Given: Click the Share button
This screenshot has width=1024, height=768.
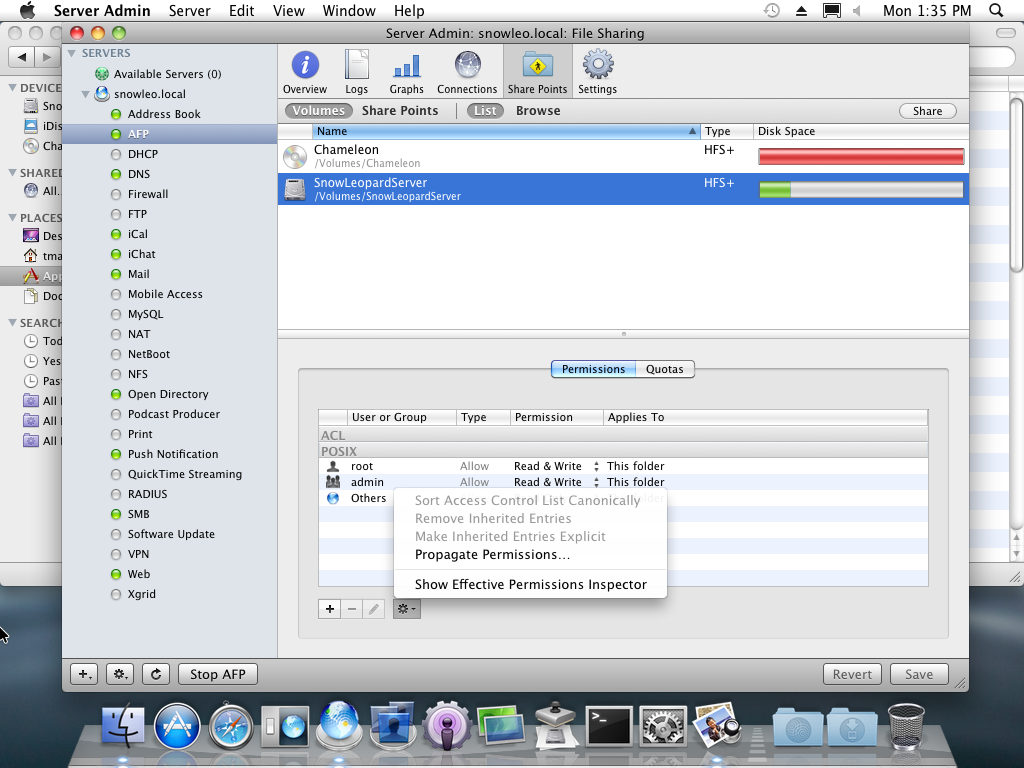Looking at the screenshot, I should [x=927, y=111].
